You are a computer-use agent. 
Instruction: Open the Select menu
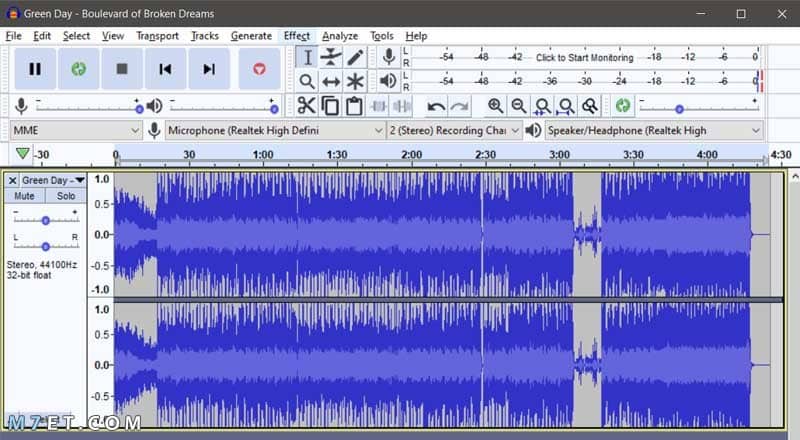click(76, 36)
